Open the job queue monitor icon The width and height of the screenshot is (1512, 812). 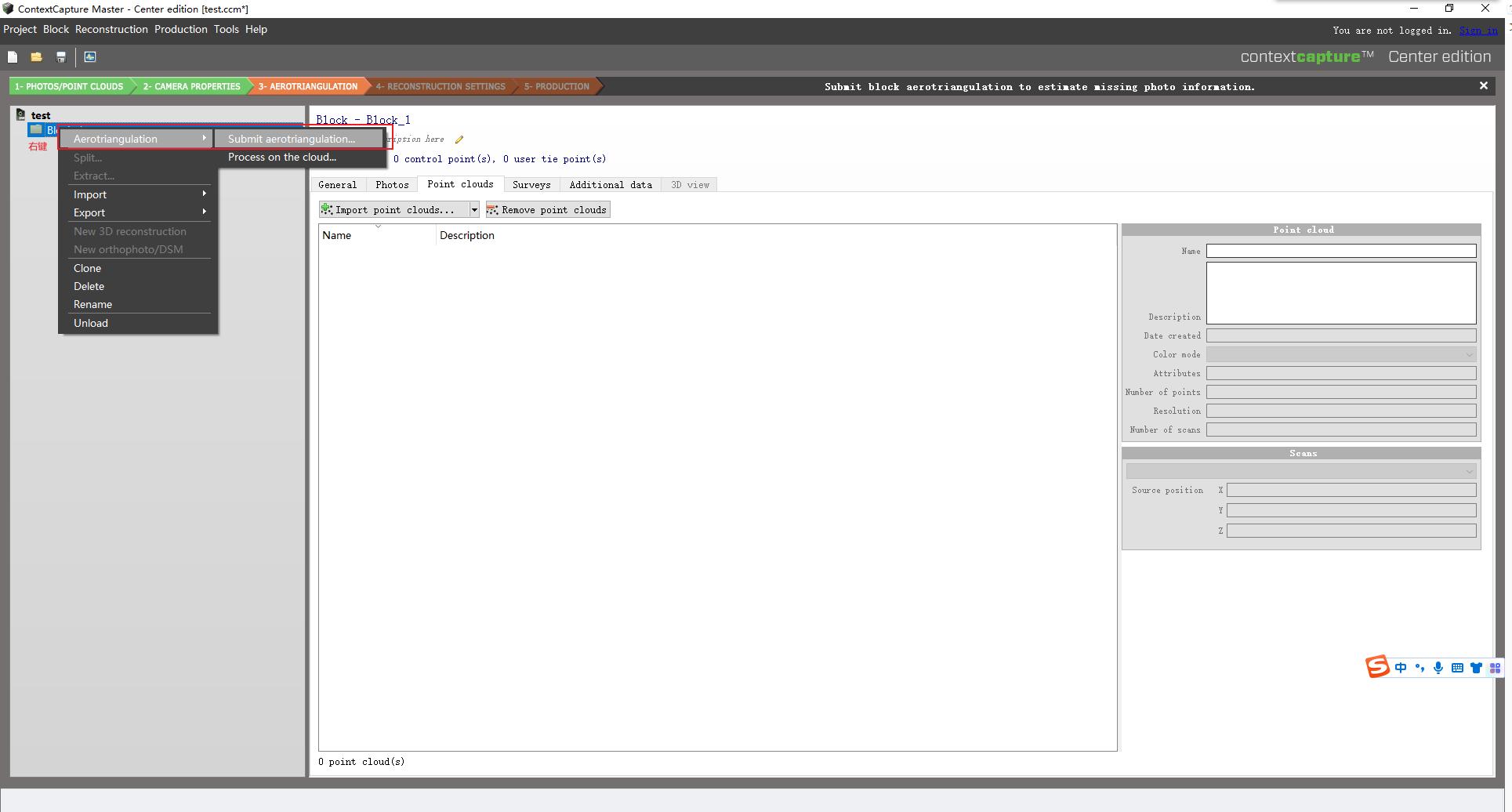pyautogui.click(x=90, y=56)
